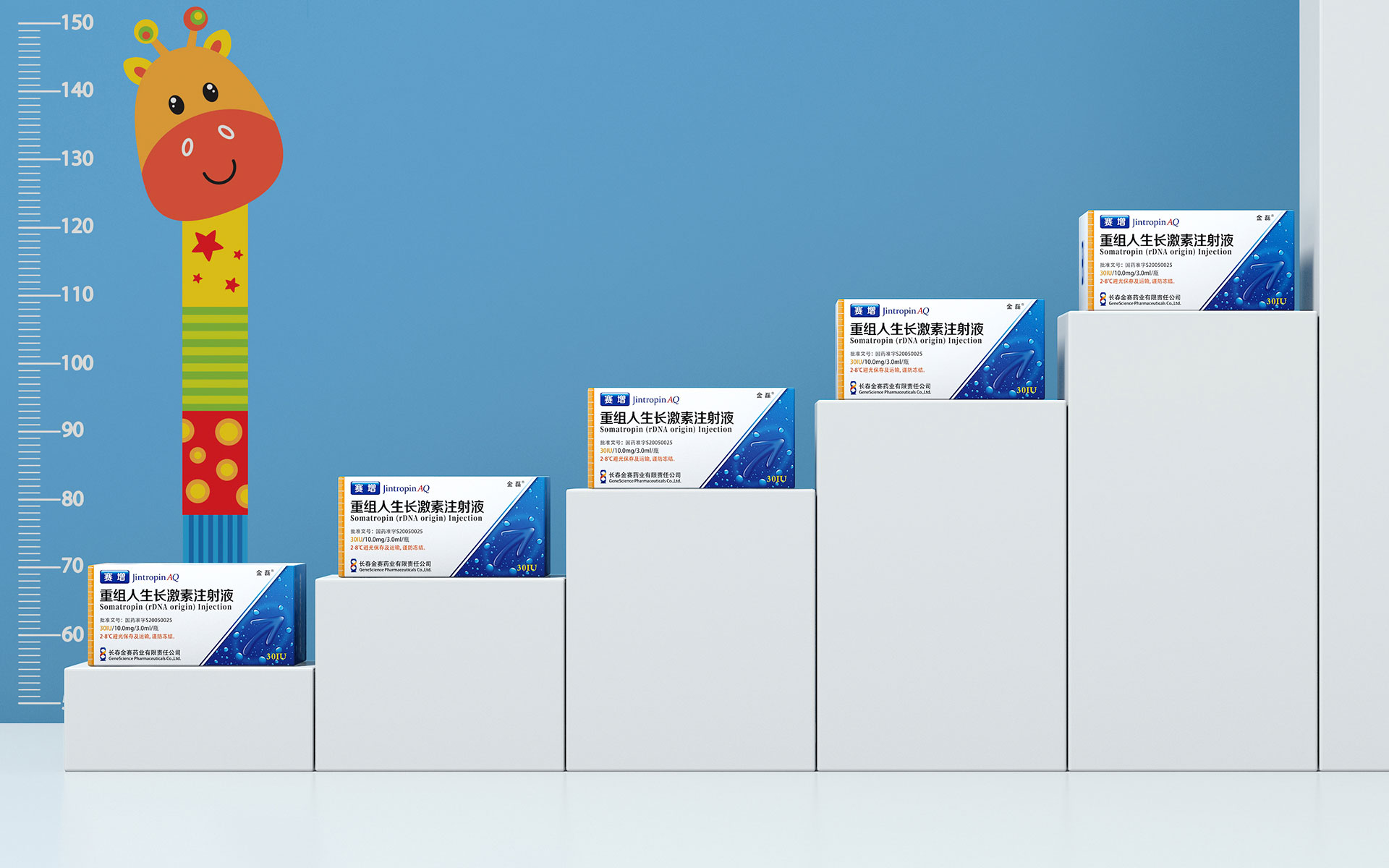Click the giraffe's red-green horn tip
The height and width of the screenshot is (868, 1389).
click(195, 19)
